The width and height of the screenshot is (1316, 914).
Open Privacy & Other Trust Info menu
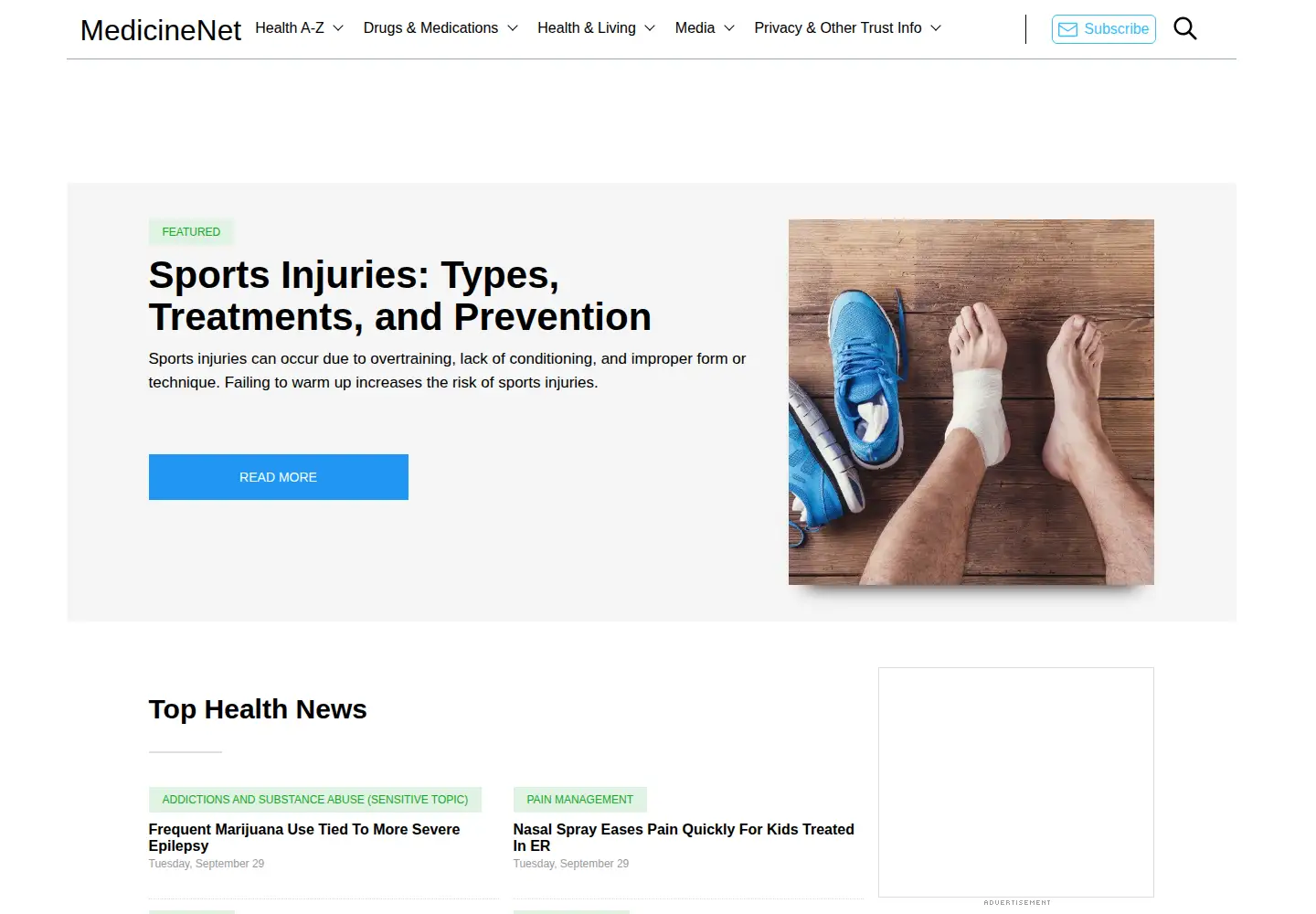(838, 28)
